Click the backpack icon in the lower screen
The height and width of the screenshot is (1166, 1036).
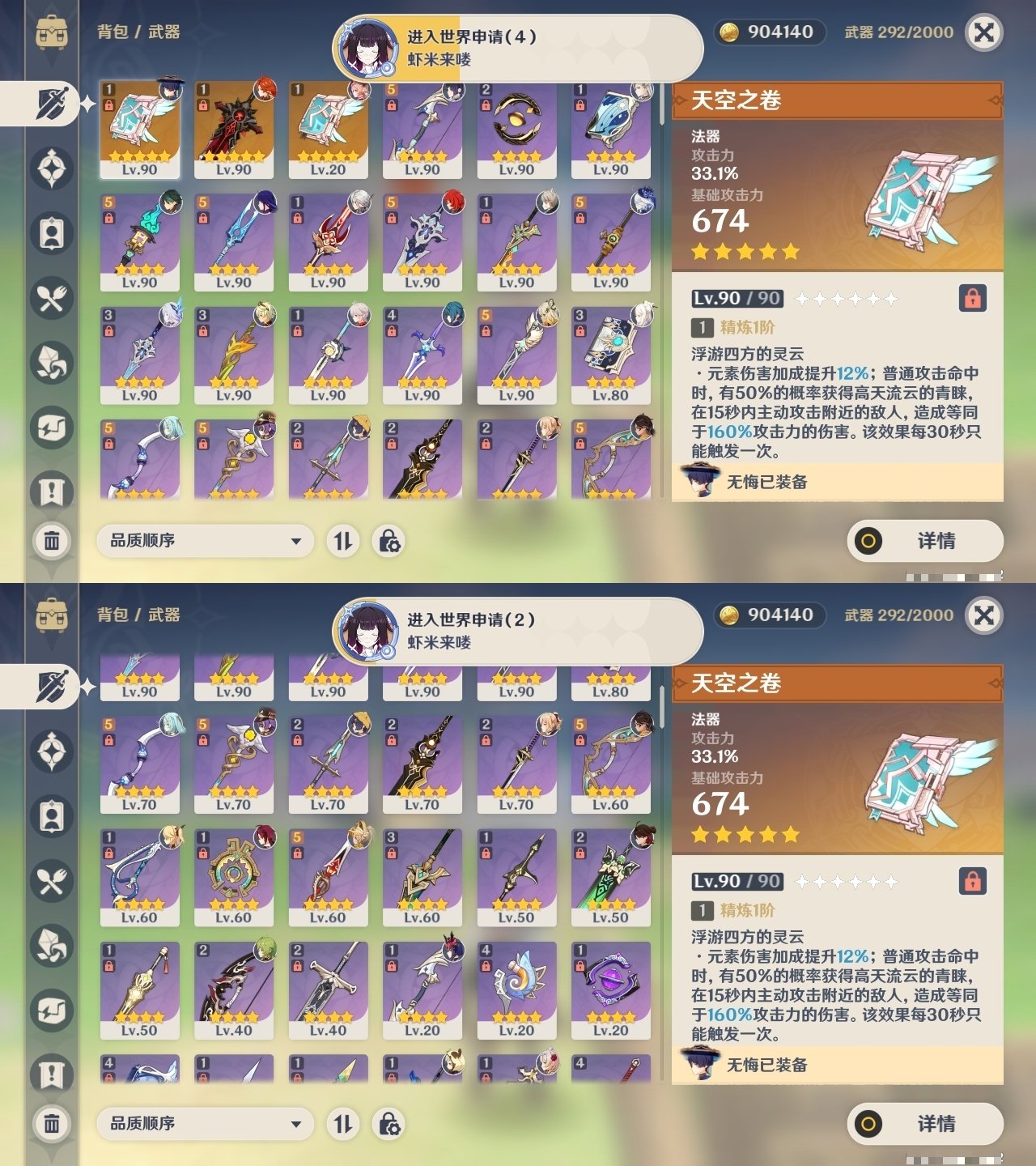coord(52,615)
